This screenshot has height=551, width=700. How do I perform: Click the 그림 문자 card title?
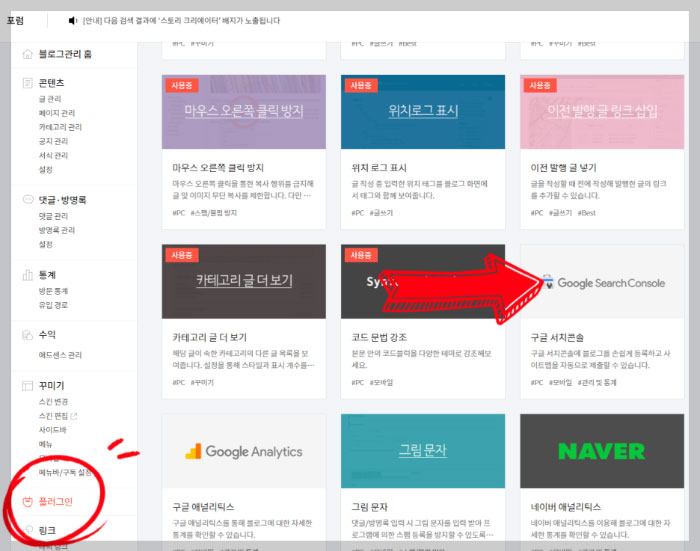click(370, 507)
